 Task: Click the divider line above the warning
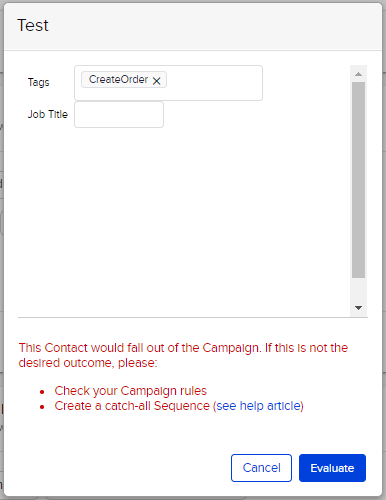(x=193, y=318)
